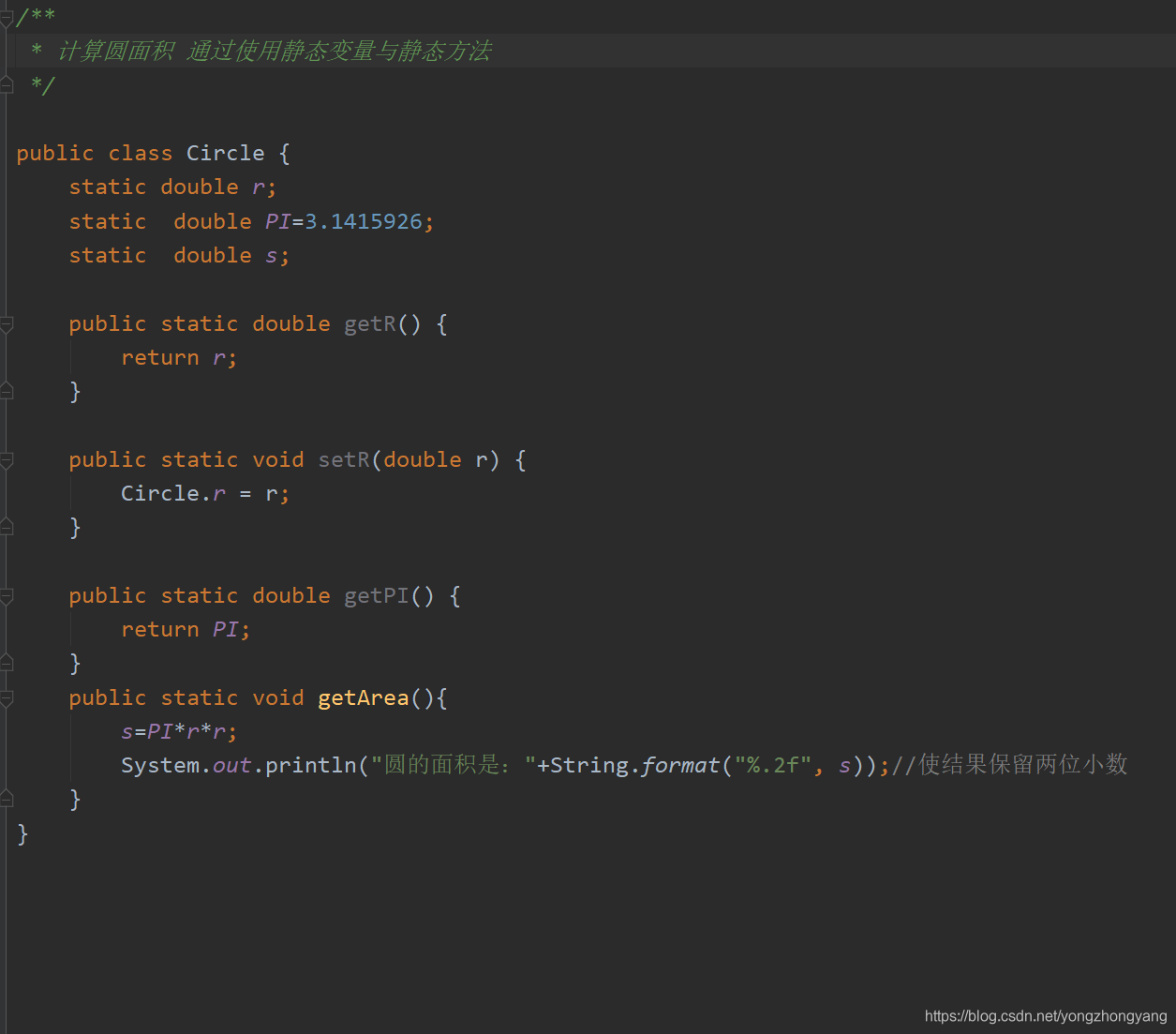This screenshot has width=1176, height=1034.
Task: Click the 'void' keyword in setR signature
Action: pos(278,460)
